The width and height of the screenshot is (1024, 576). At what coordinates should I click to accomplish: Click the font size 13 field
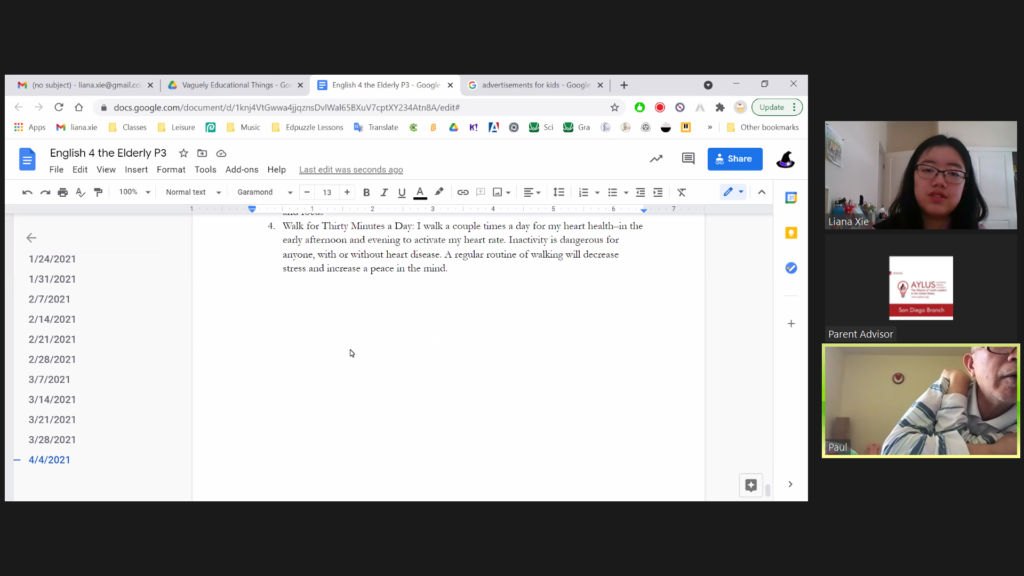point(327,193)
